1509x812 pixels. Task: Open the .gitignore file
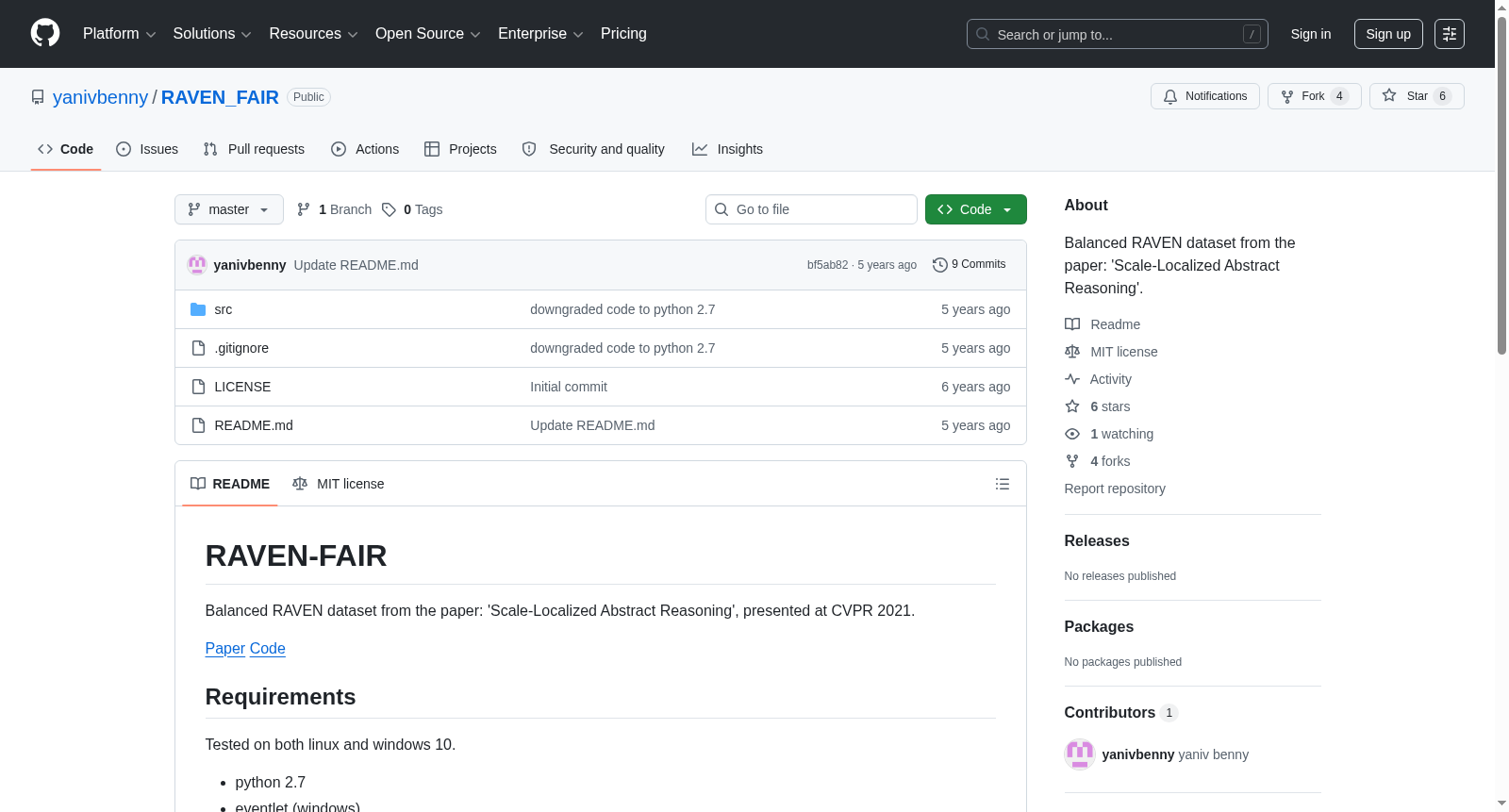(241, 348)
